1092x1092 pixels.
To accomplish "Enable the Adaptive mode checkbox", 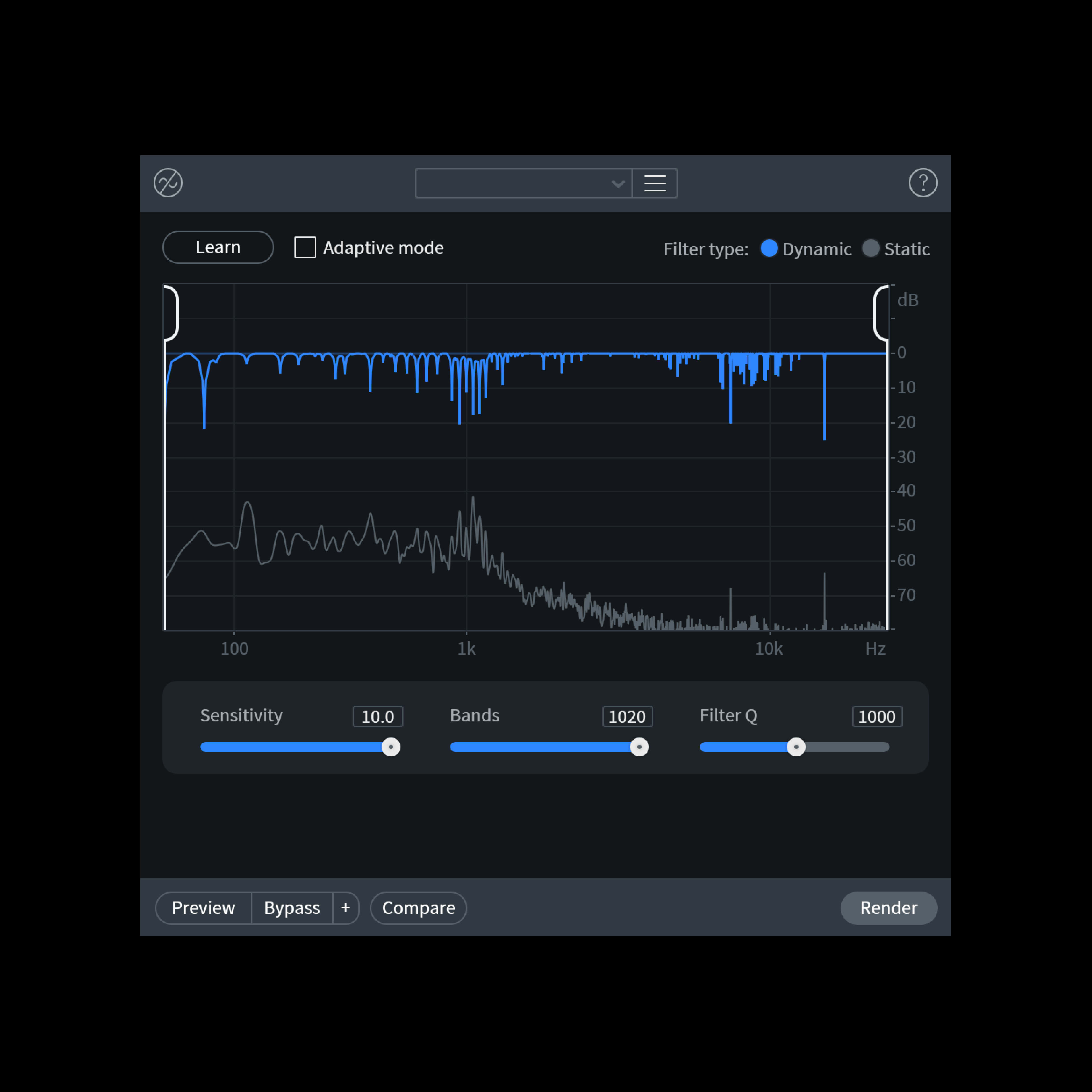I will point(305,248).
